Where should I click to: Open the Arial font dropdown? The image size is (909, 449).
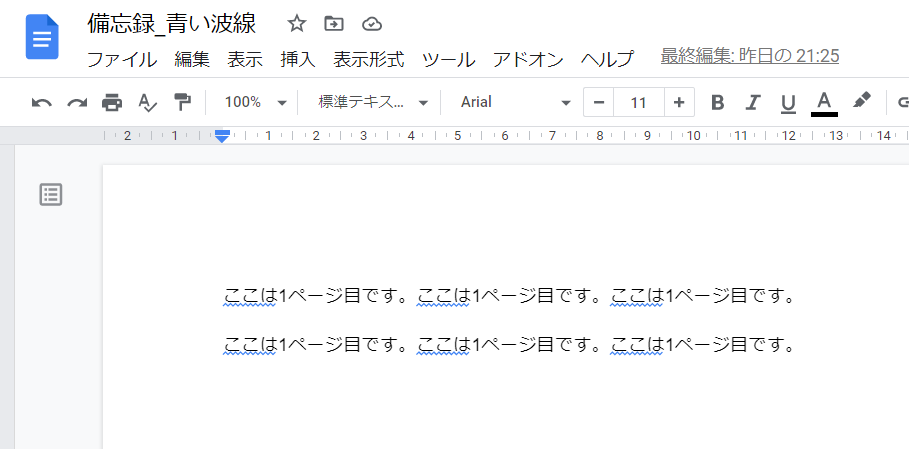click(x=515, y=103)
